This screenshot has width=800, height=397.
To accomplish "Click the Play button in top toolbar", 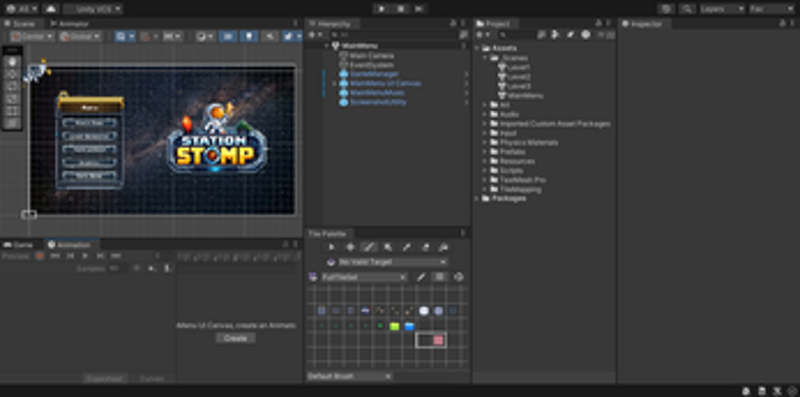I will click(382, 9).
